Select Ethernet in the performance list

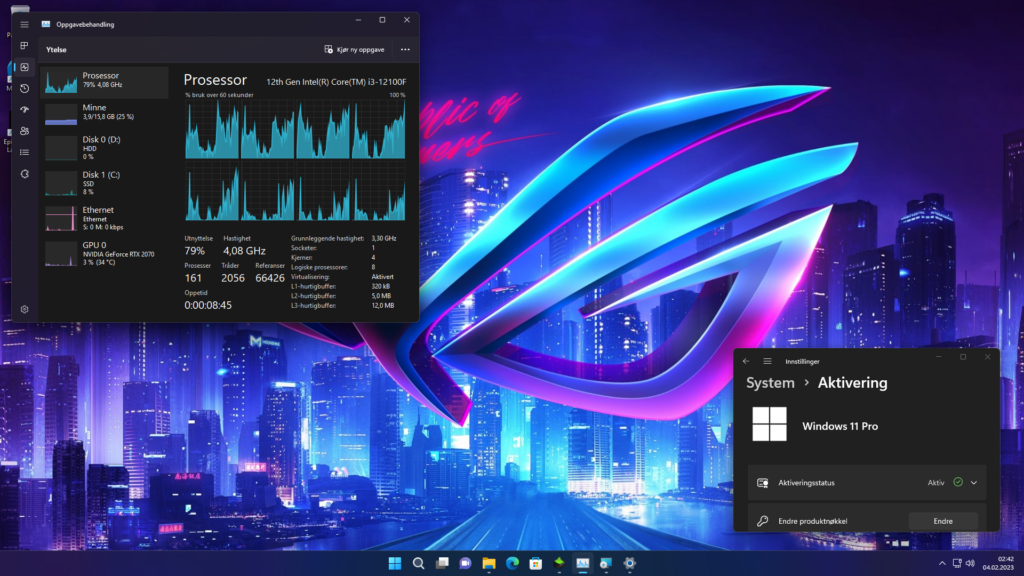pyautogui.click(x=104, y=219)
